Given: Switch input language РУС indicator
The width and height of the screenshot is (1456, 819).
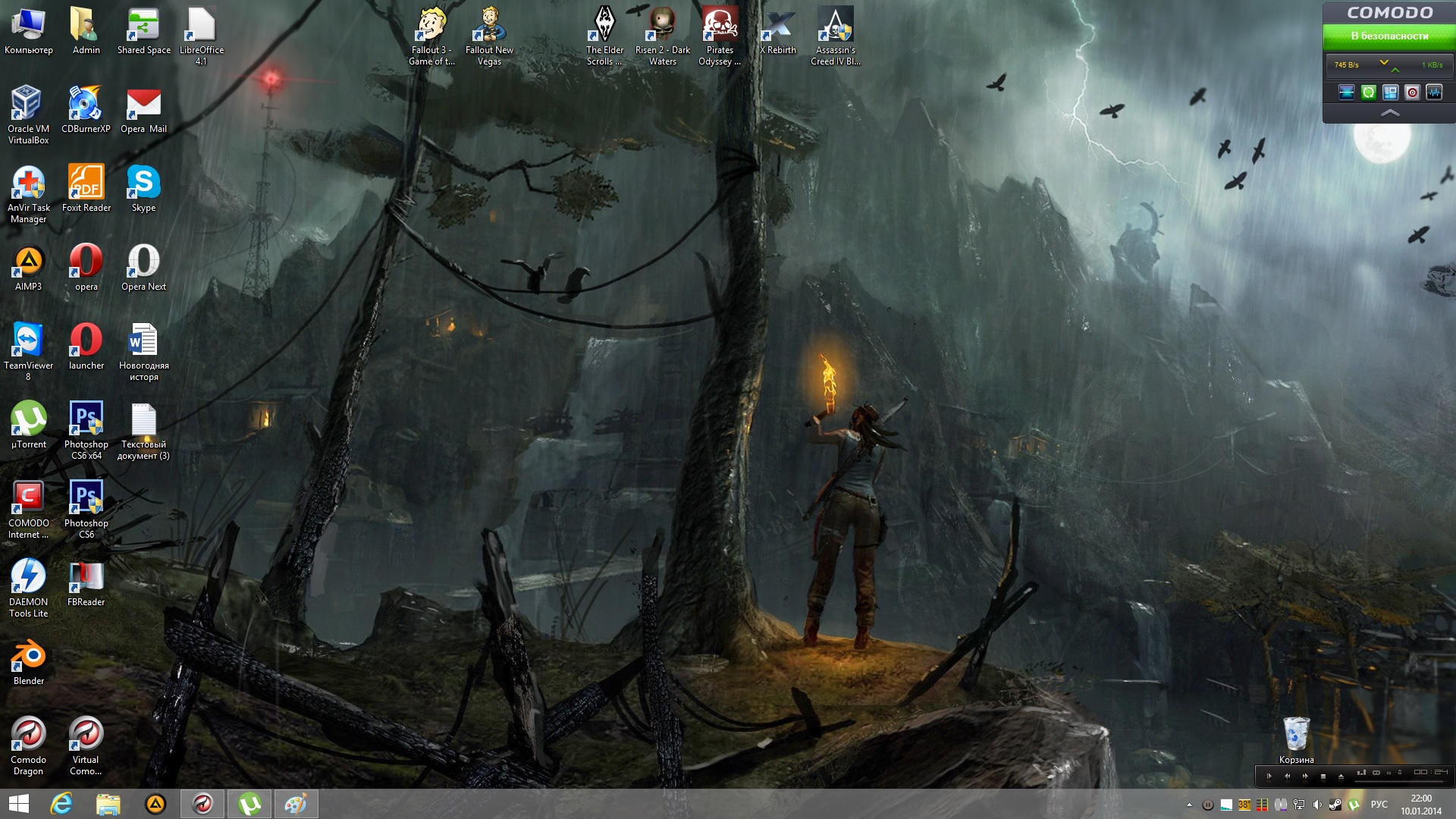Looking at the screenshot, I should click(1379, 805).
